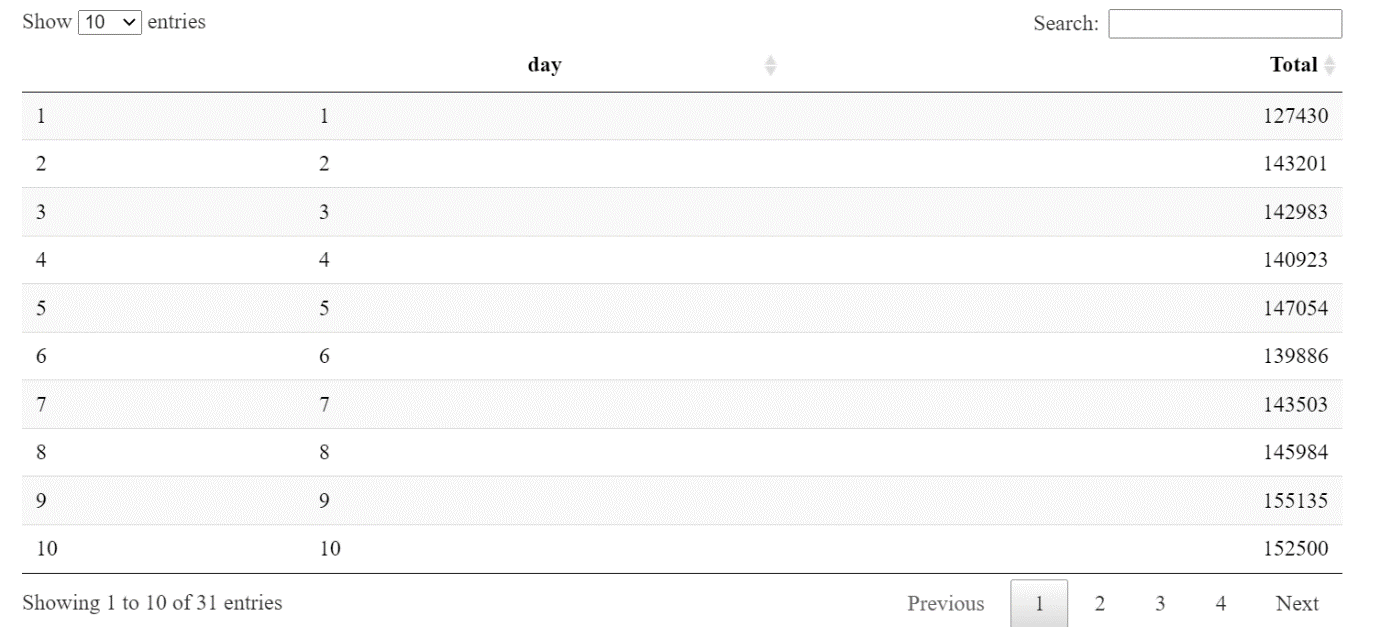Click the ascending sort arrow beside Total
Screen dimensions: 1380x627
(x=1330, y=61)
